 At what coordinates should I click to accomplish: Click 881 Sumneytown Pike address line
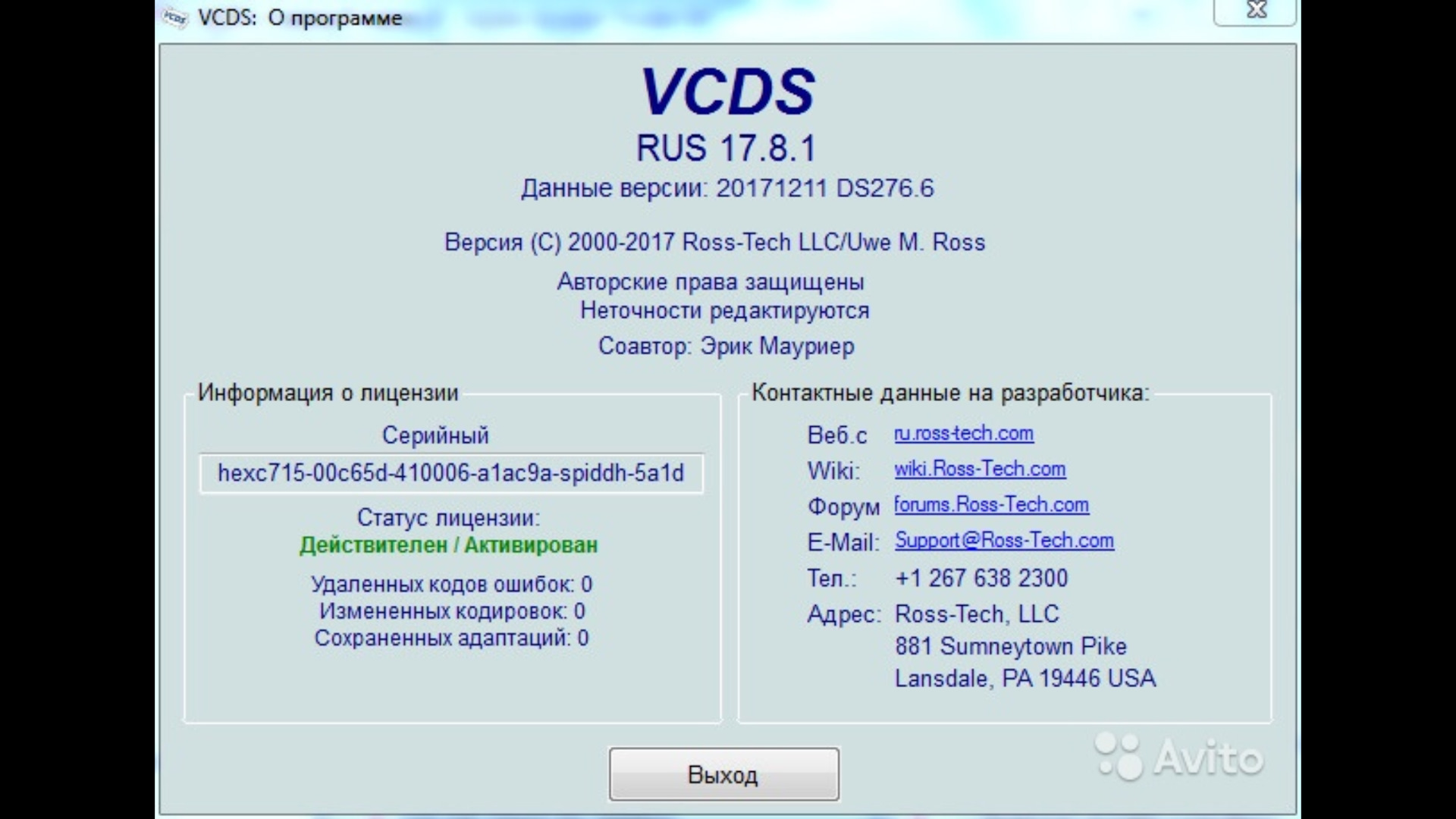point(1011,646)
